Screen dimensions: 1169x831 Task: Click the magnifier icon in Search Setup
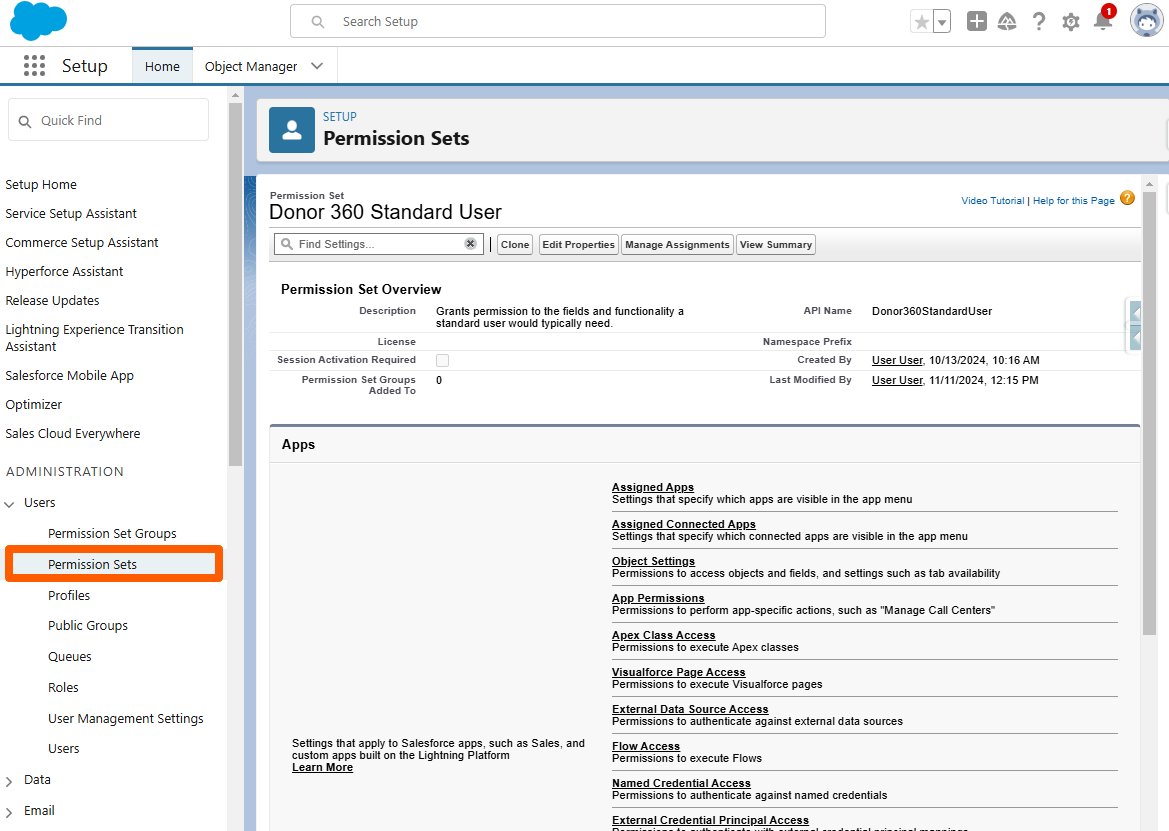pyautogui.click(x=318, y=22)
